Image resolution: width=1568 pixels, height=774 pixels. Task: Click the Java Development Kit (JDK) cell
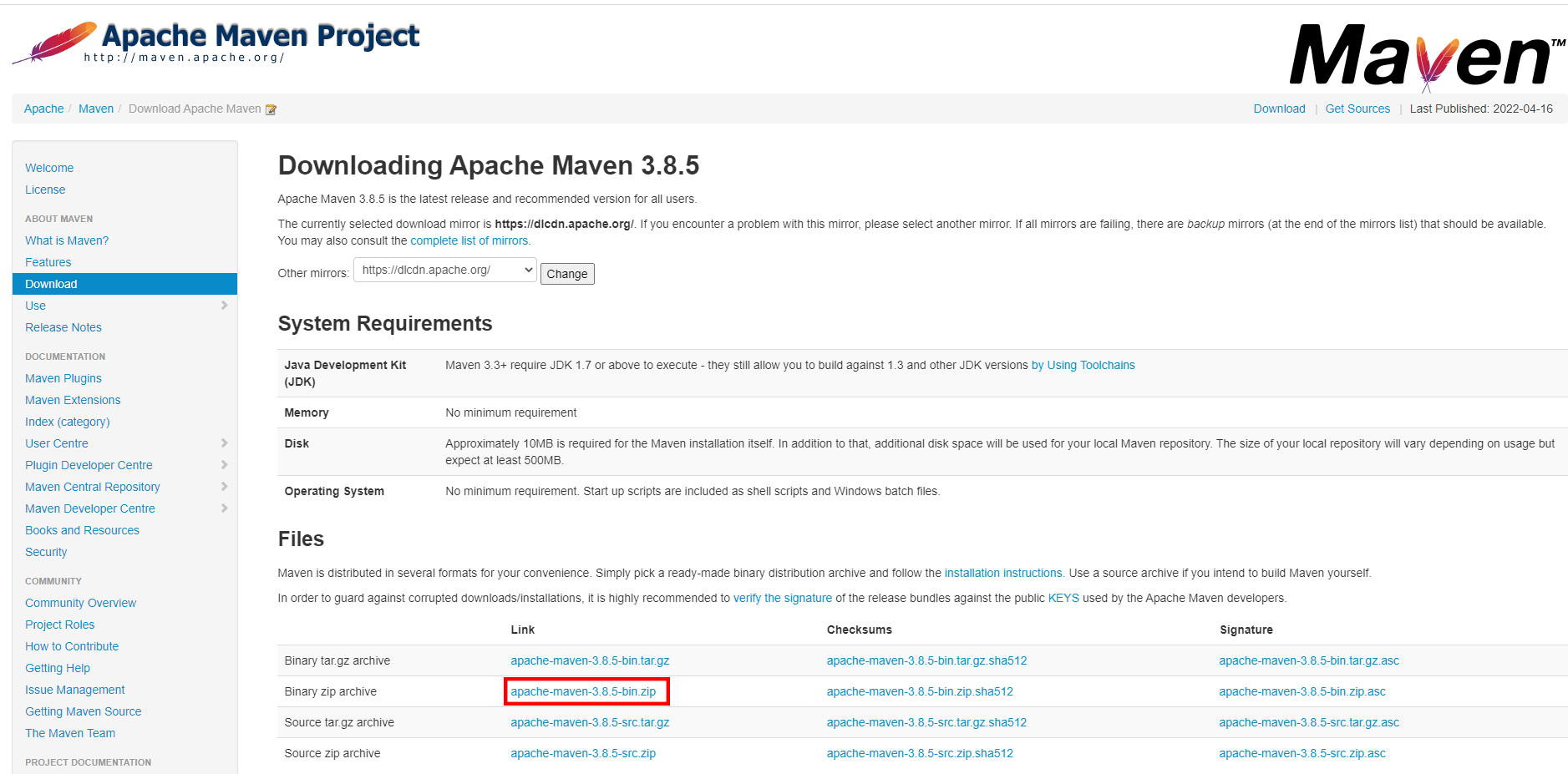[x=345, y=373]
